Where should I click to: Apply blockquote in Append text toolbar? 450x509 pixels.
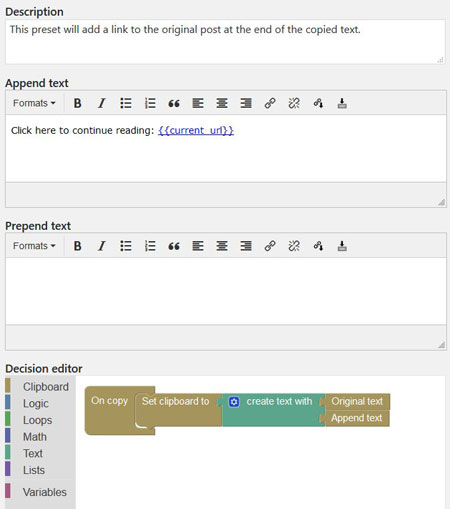click(174, 103)
